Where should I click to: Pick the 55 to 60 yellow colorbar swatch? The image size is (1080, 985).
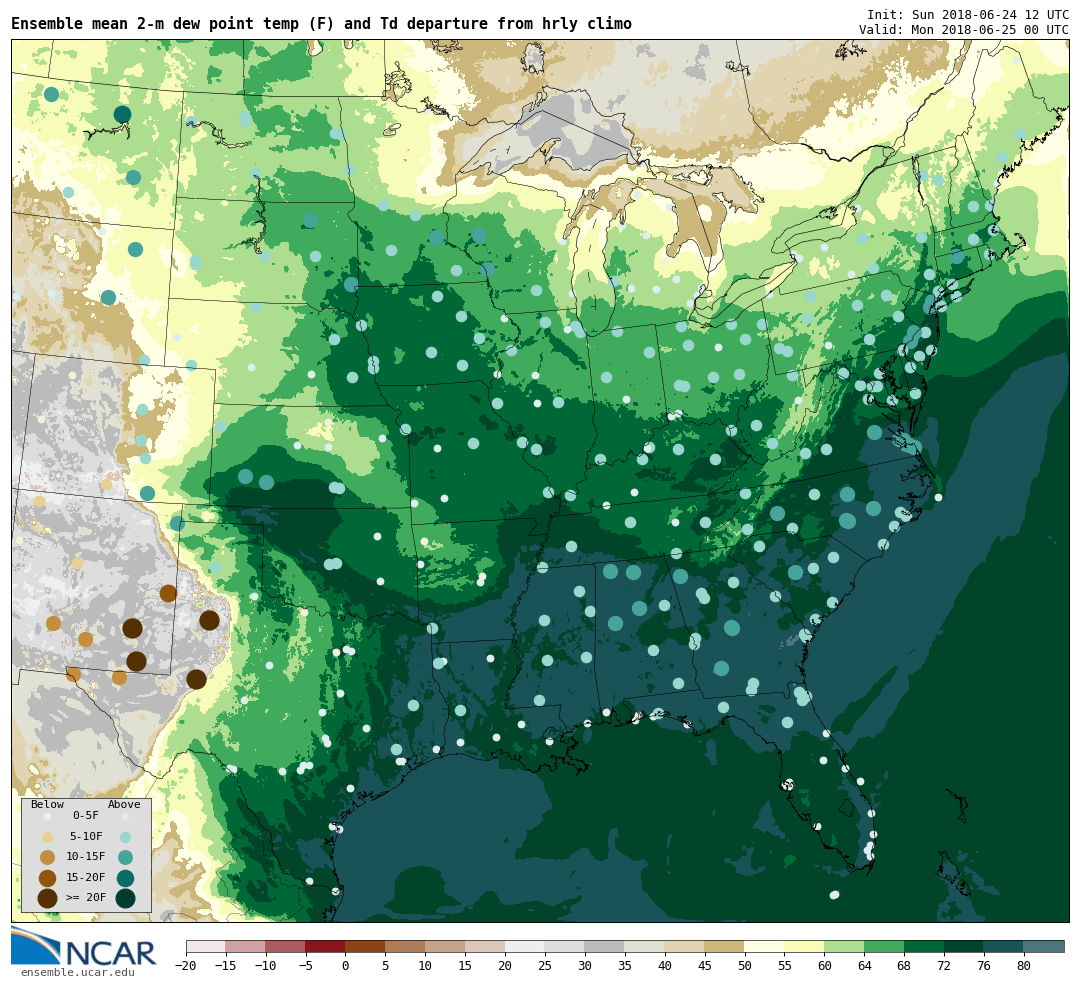(x=805, y=946)
